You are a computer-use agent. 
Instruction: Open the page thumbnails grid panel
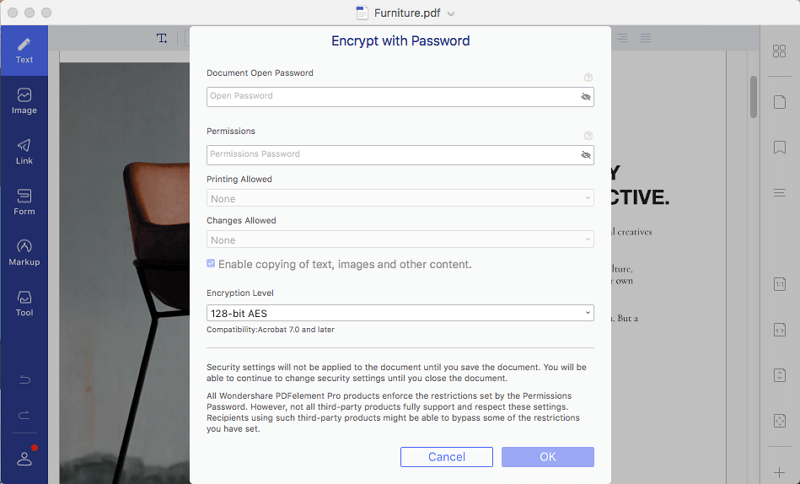(779, 51)
